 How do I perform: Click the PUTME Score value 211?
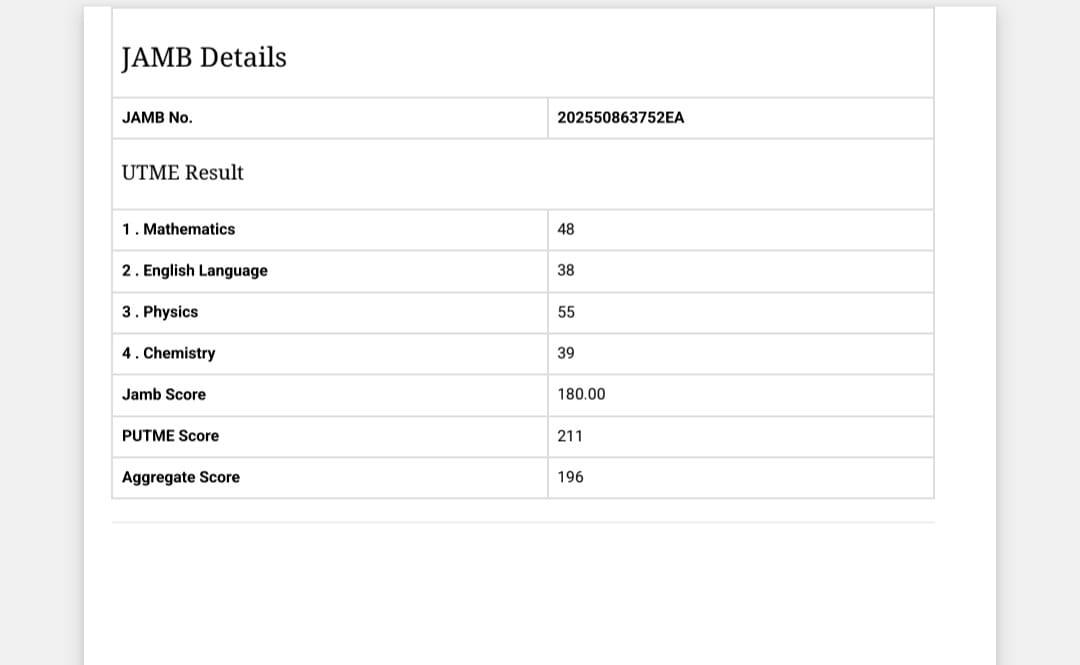(x=570, y=436)
